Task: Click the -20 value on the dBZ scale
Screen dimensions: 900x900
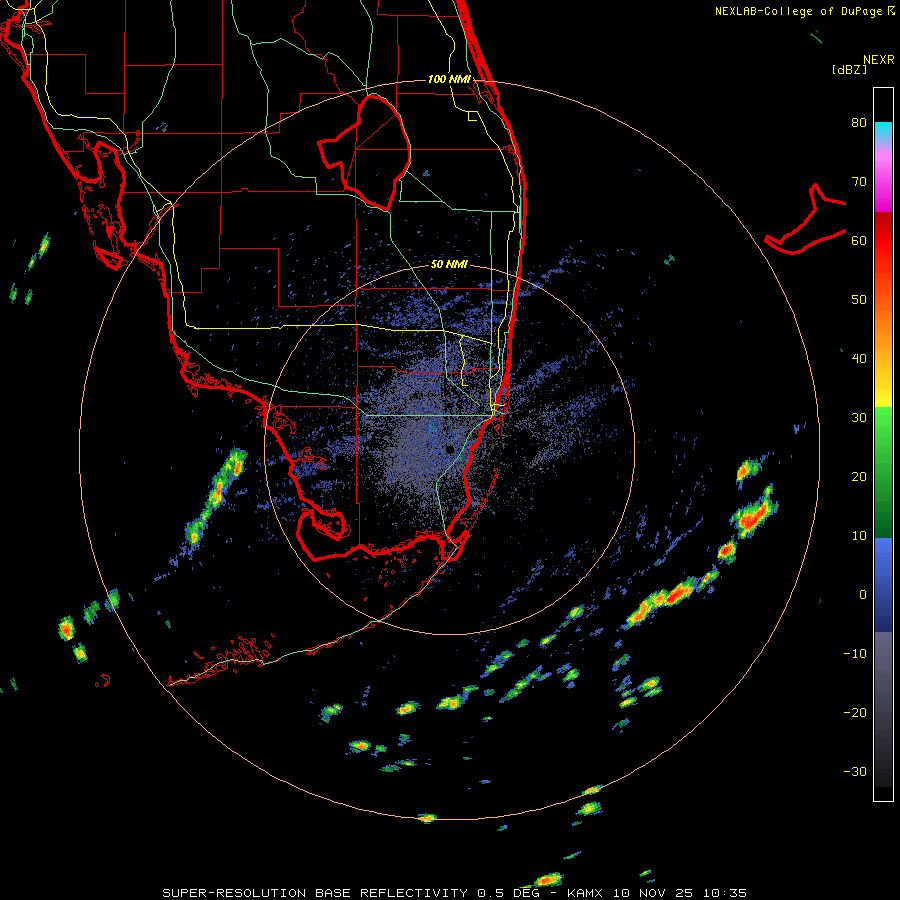Action: tap(855, 713)
